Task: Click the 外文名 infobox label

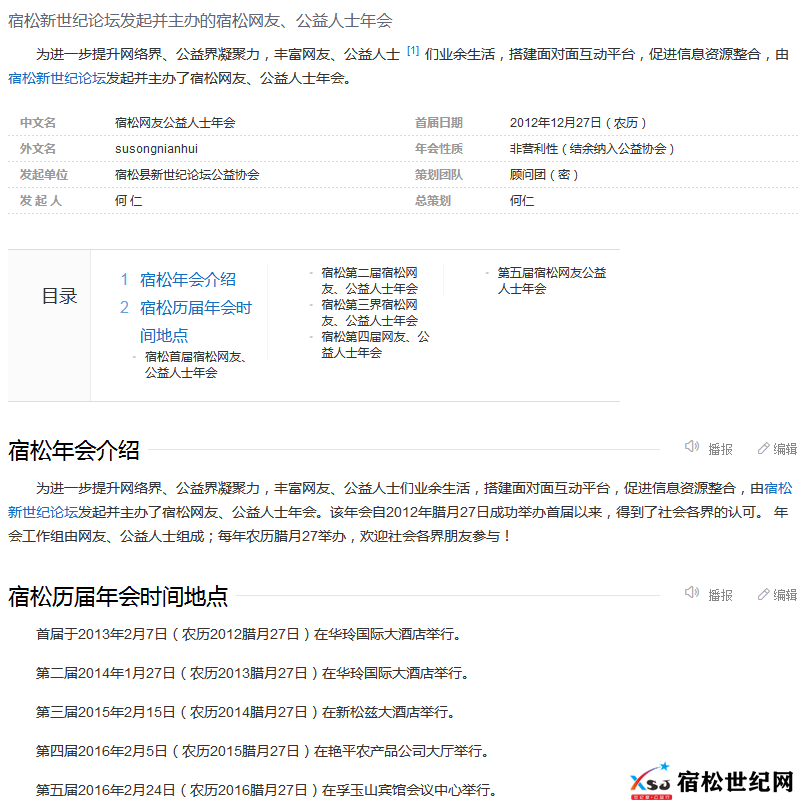Action: 38,149
